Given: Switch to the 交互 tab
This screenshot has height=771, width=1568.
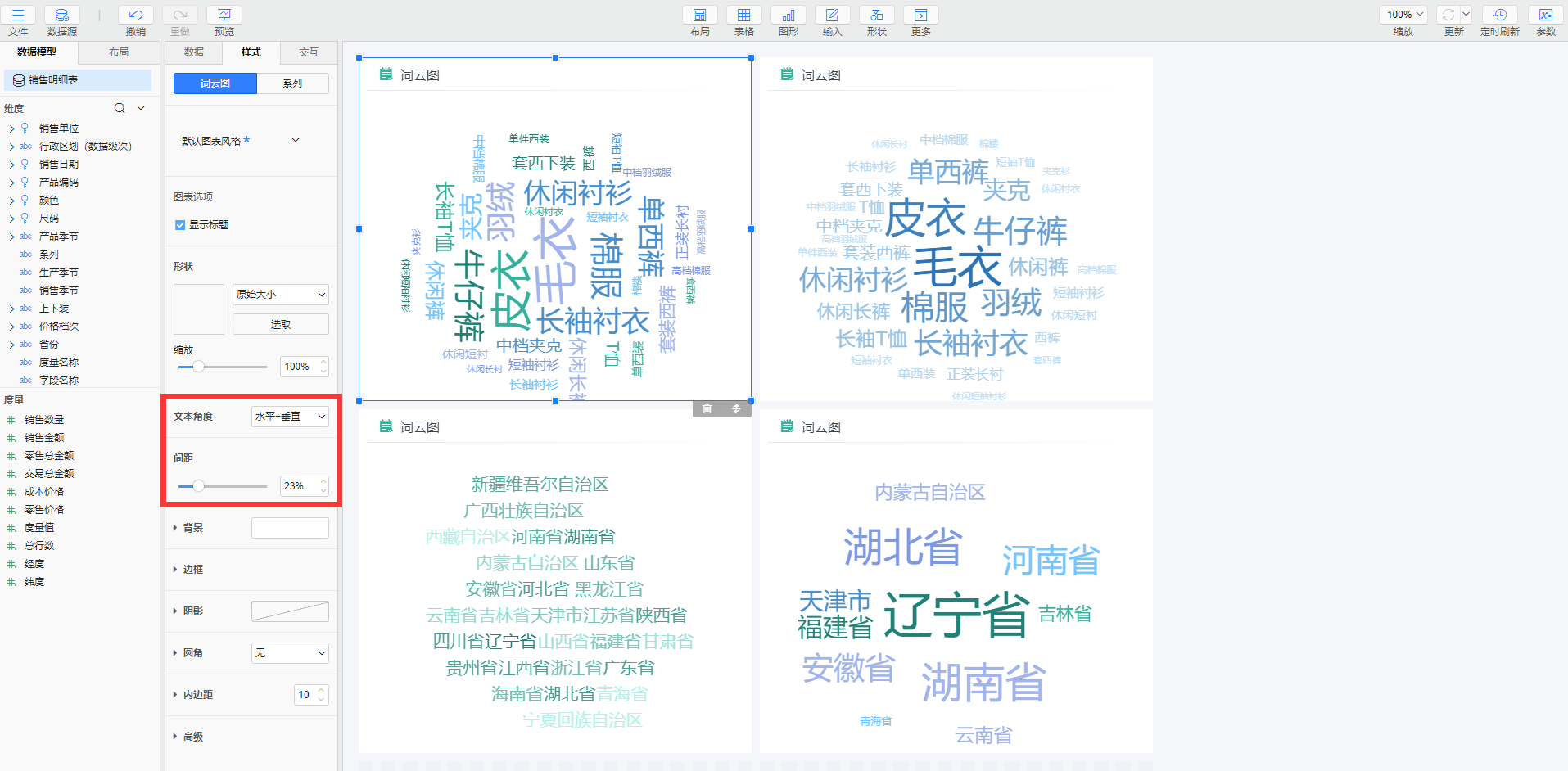Looking at the screenshot, I should (x=308, y=52).
